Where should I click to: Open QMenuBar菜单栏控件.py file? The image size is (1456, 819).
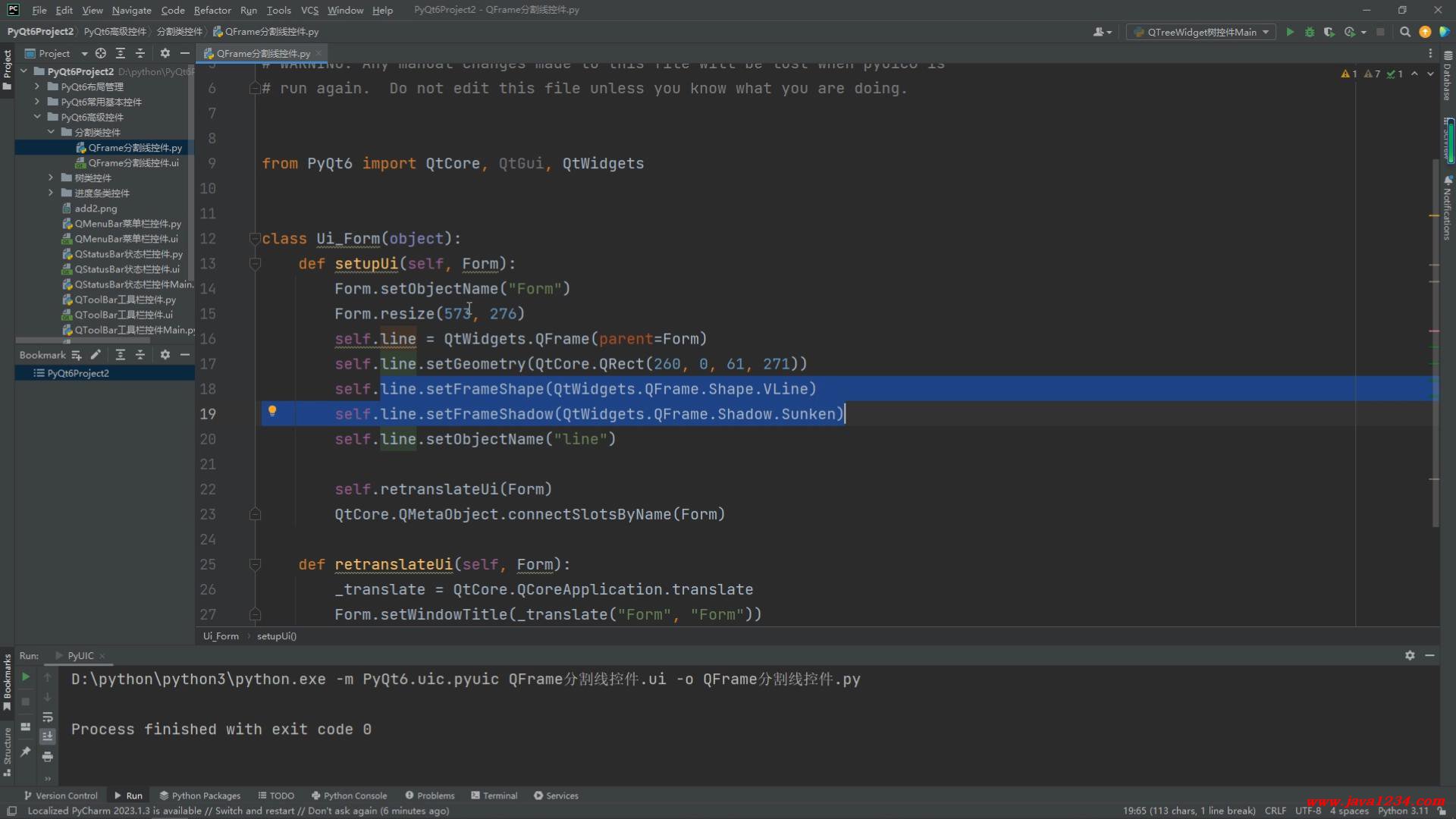121,223
